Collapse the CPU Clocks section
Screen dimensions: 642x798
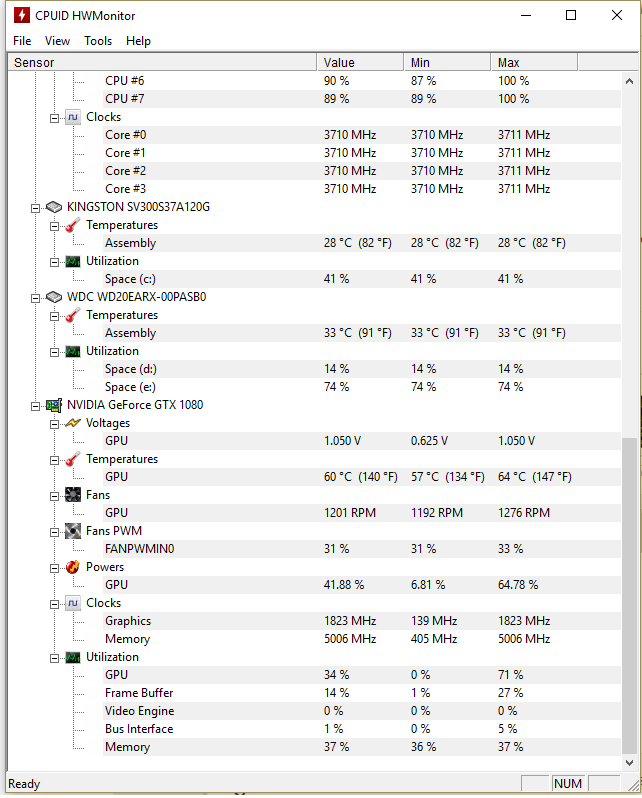tap(54, 119)
